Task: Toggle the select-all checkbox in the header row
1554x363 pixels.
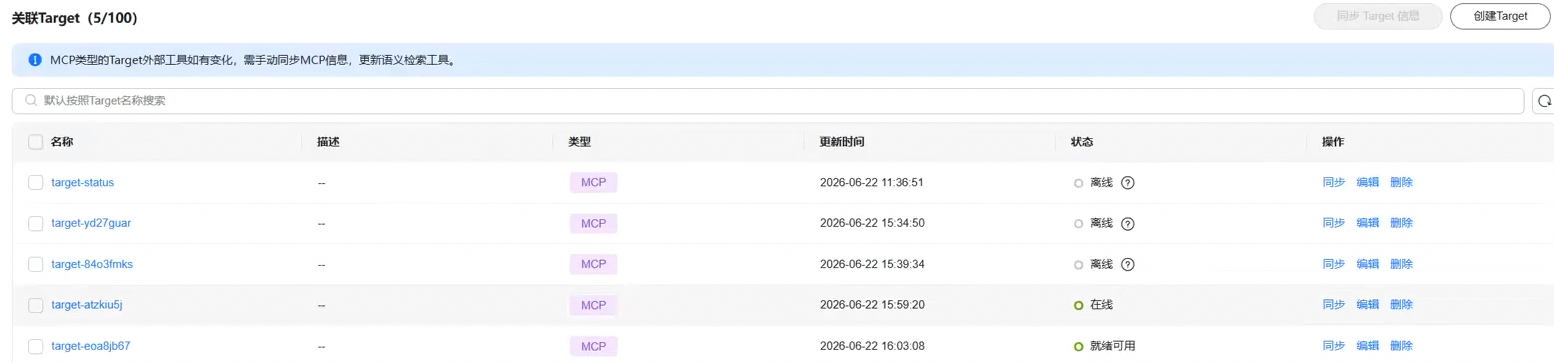Action: point(36,142)
